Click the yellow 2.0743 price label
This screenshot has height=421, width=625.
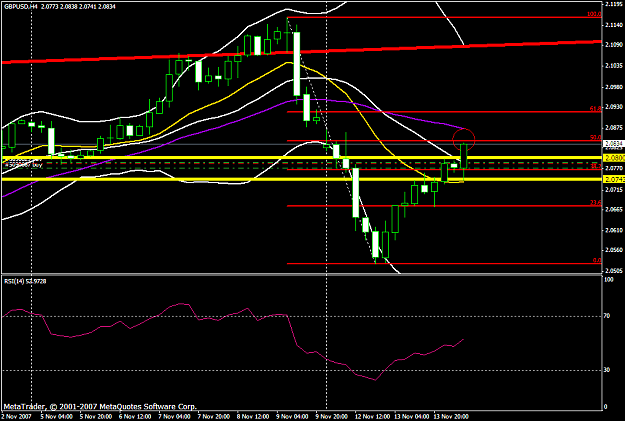point(614,179)
